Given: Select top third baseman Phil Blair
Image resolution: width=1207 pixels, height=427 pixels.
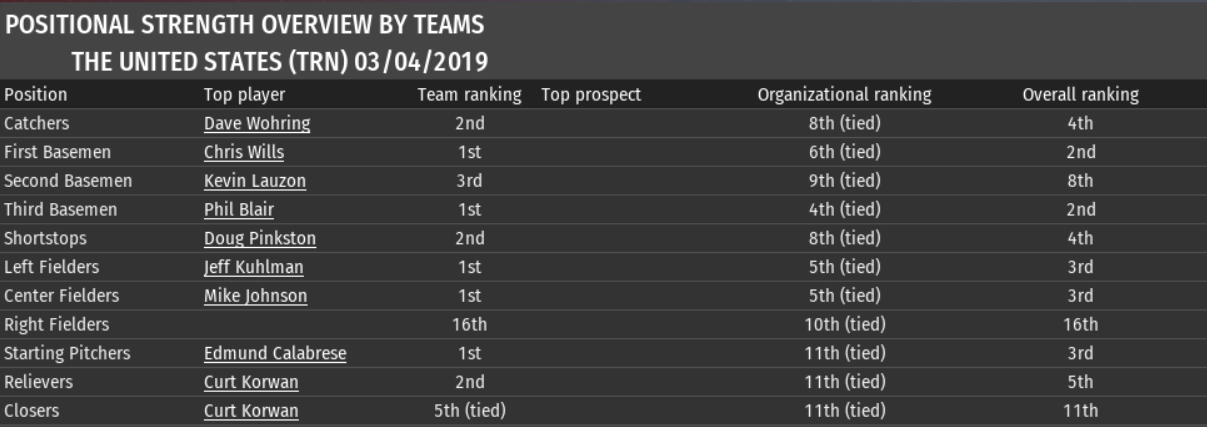Looking at the screenshot, I should point(239,210).
